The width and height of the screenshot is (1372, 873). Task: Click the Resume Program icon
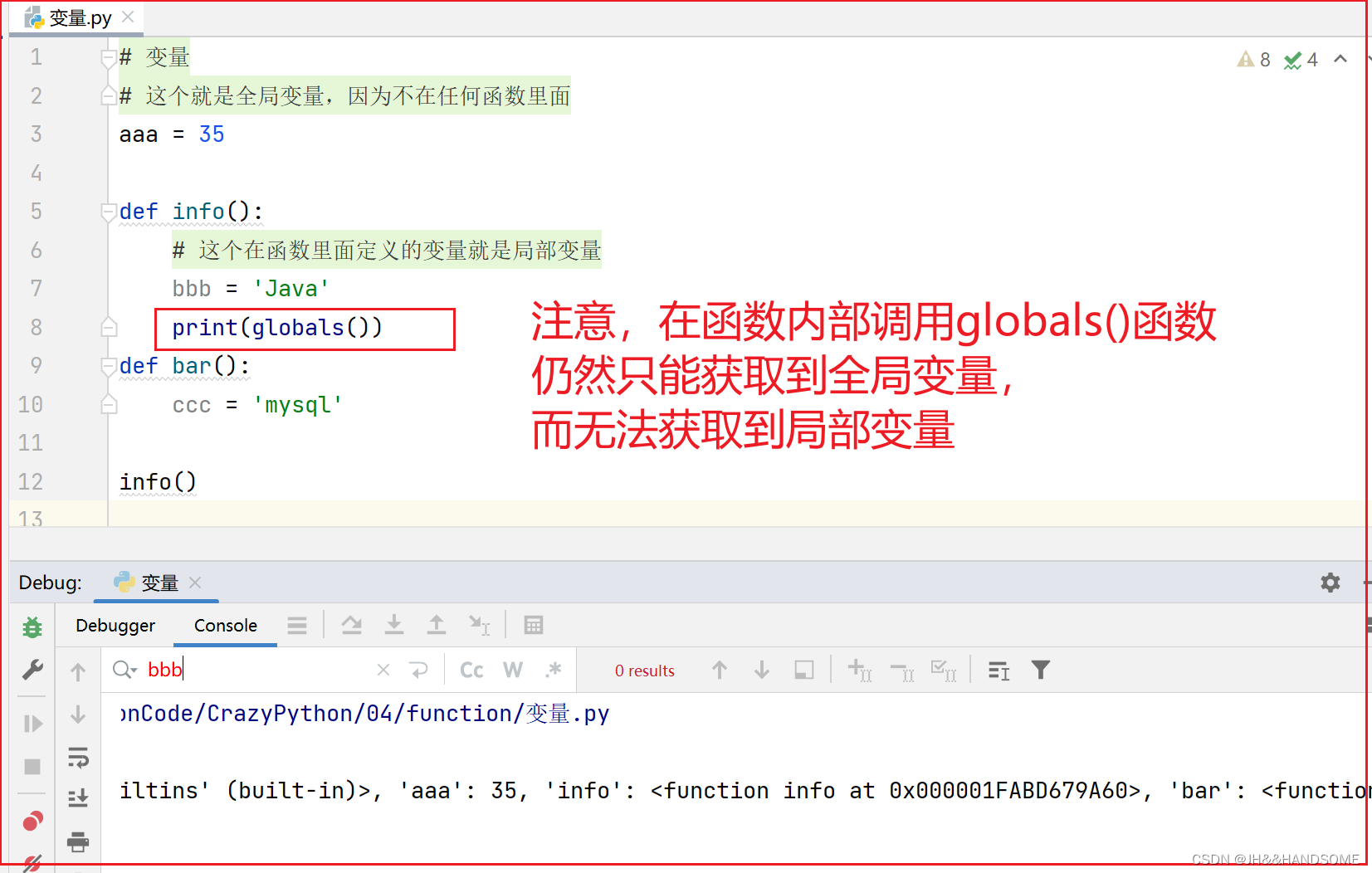32,724
